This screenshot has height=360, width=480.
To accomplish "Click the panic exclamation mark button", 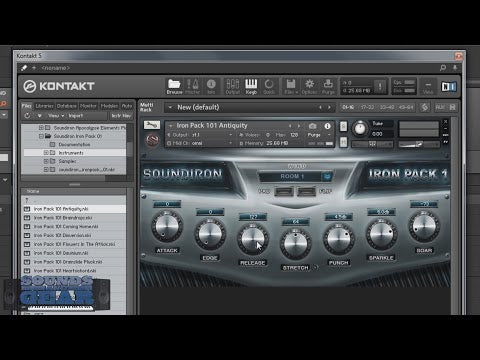I will [x=380, y=86].
